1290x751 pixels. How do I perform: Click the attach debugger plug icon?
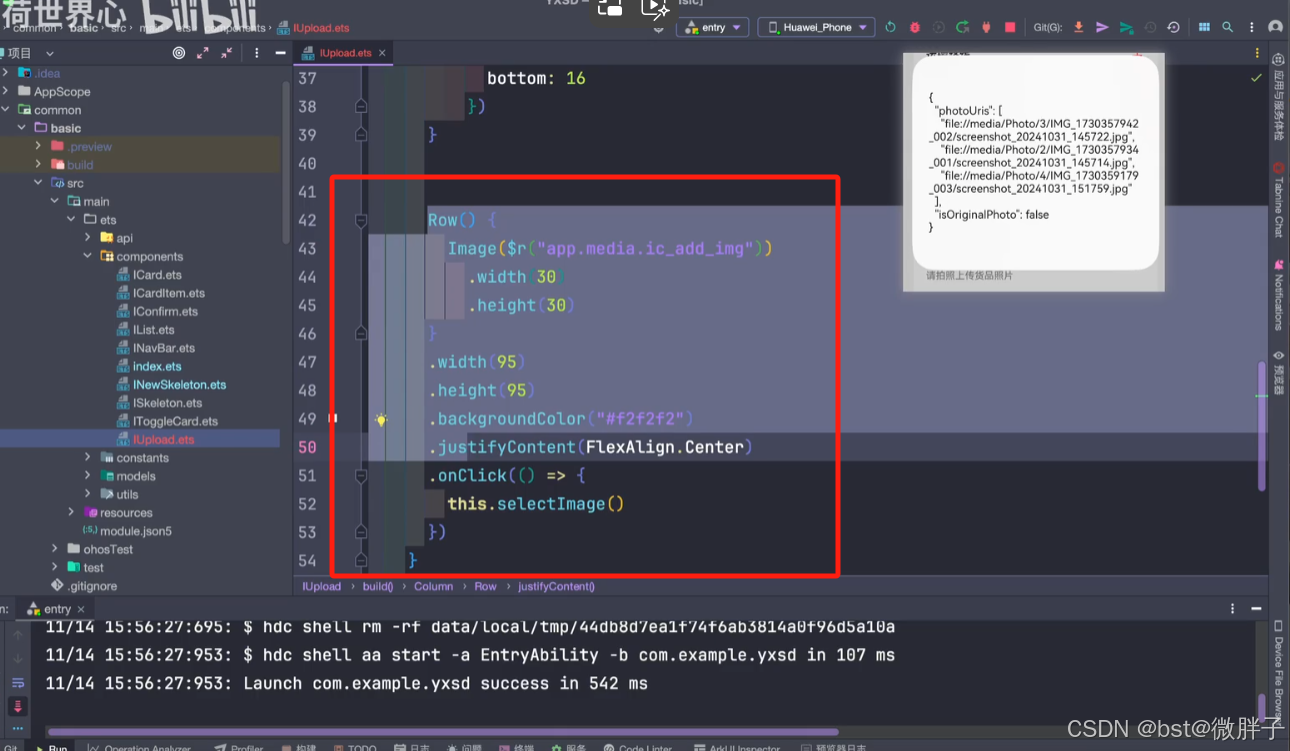tap(986, 27)
